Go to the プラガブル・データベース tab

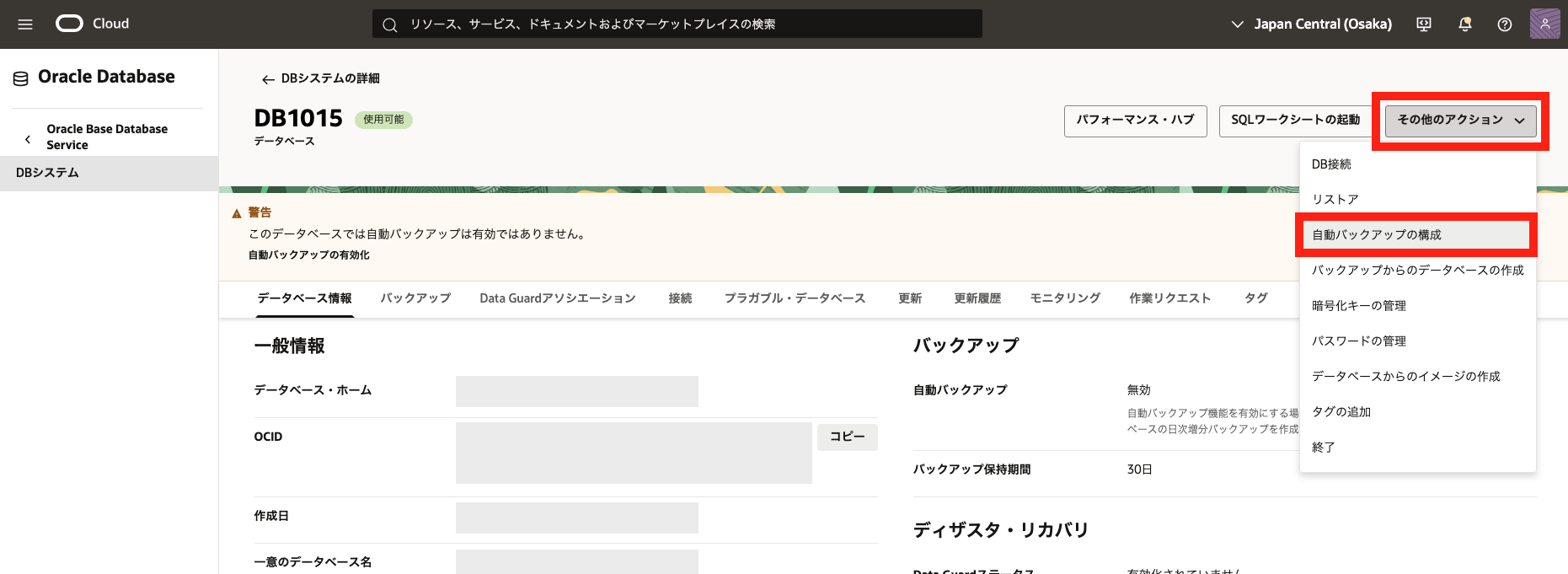[795, 298]
